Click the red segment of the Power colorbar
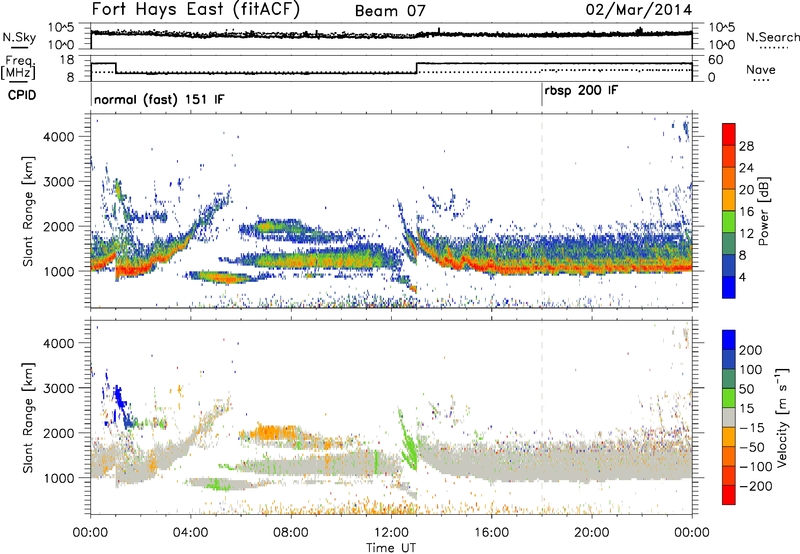The width and height of the screenshot is (800, 554). click(729, 135)
